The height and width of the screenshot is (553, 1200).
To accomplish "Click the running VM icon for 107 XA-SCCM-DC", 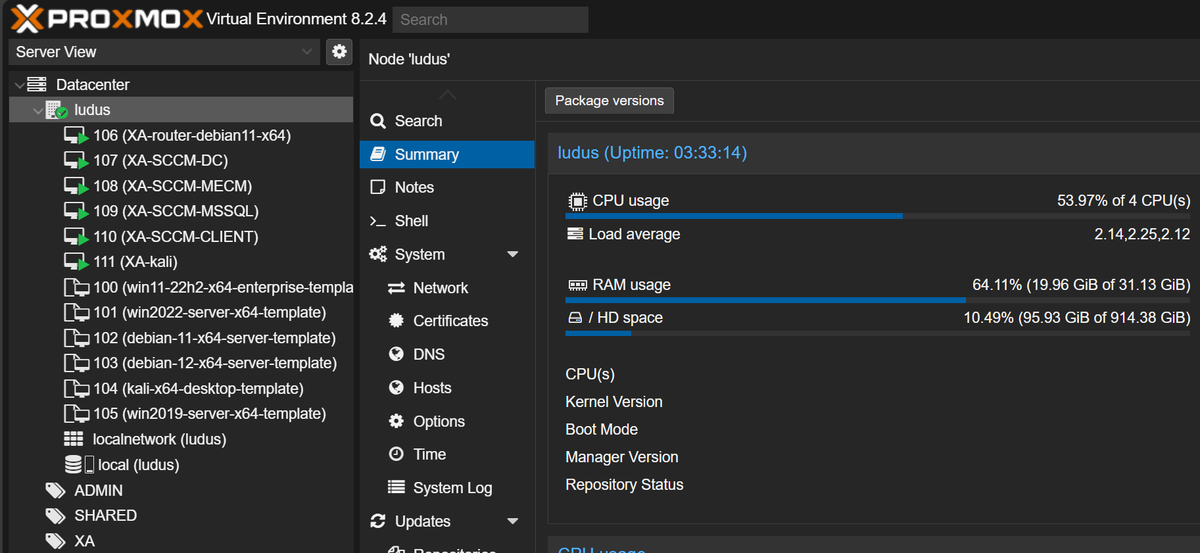I will [x=76, y=161].
